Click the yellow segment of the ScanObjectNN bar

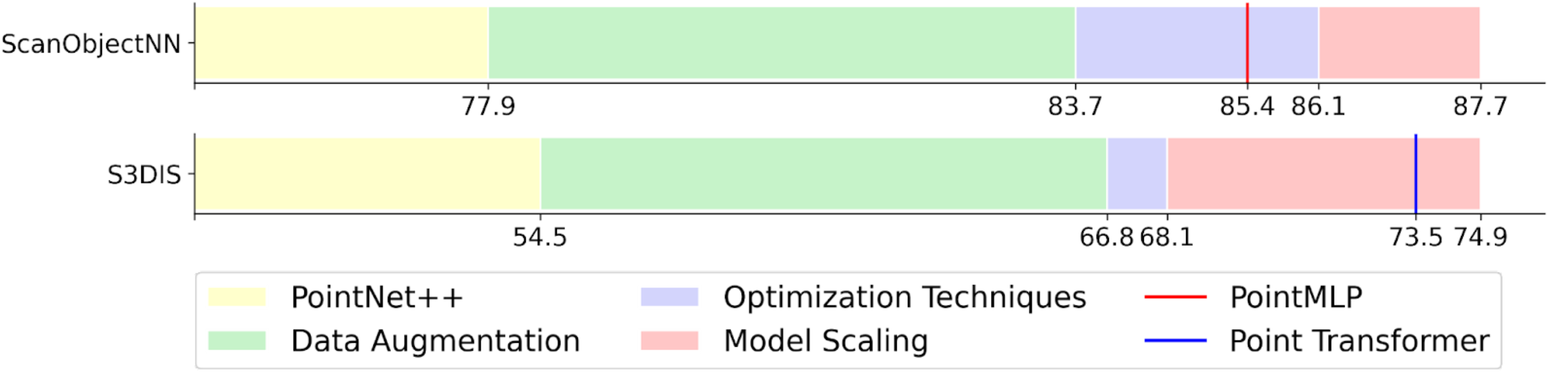click(342, 43)
